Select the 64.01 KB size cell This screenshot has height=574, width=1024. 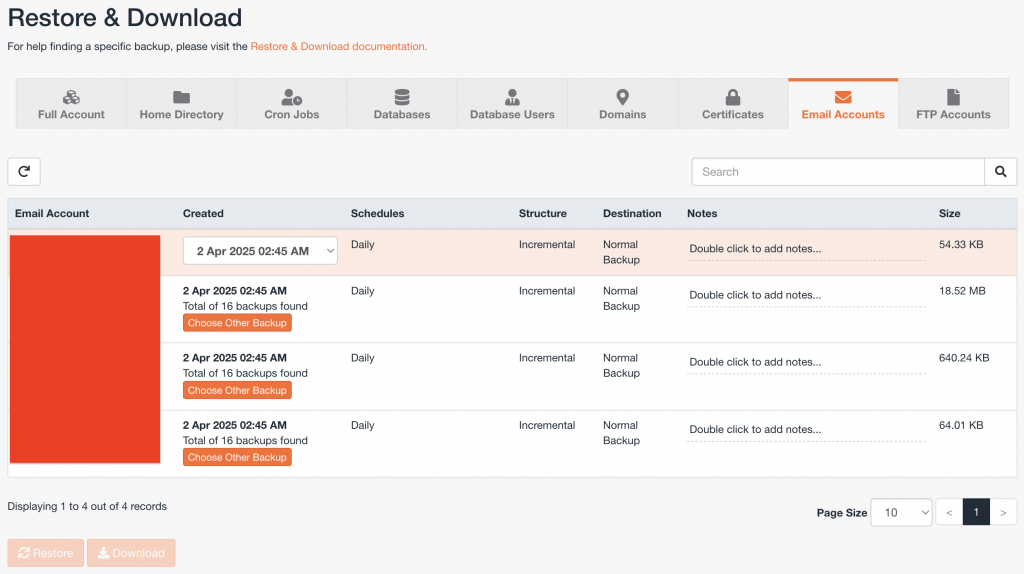pyautogui.click(x=961, y=426)
